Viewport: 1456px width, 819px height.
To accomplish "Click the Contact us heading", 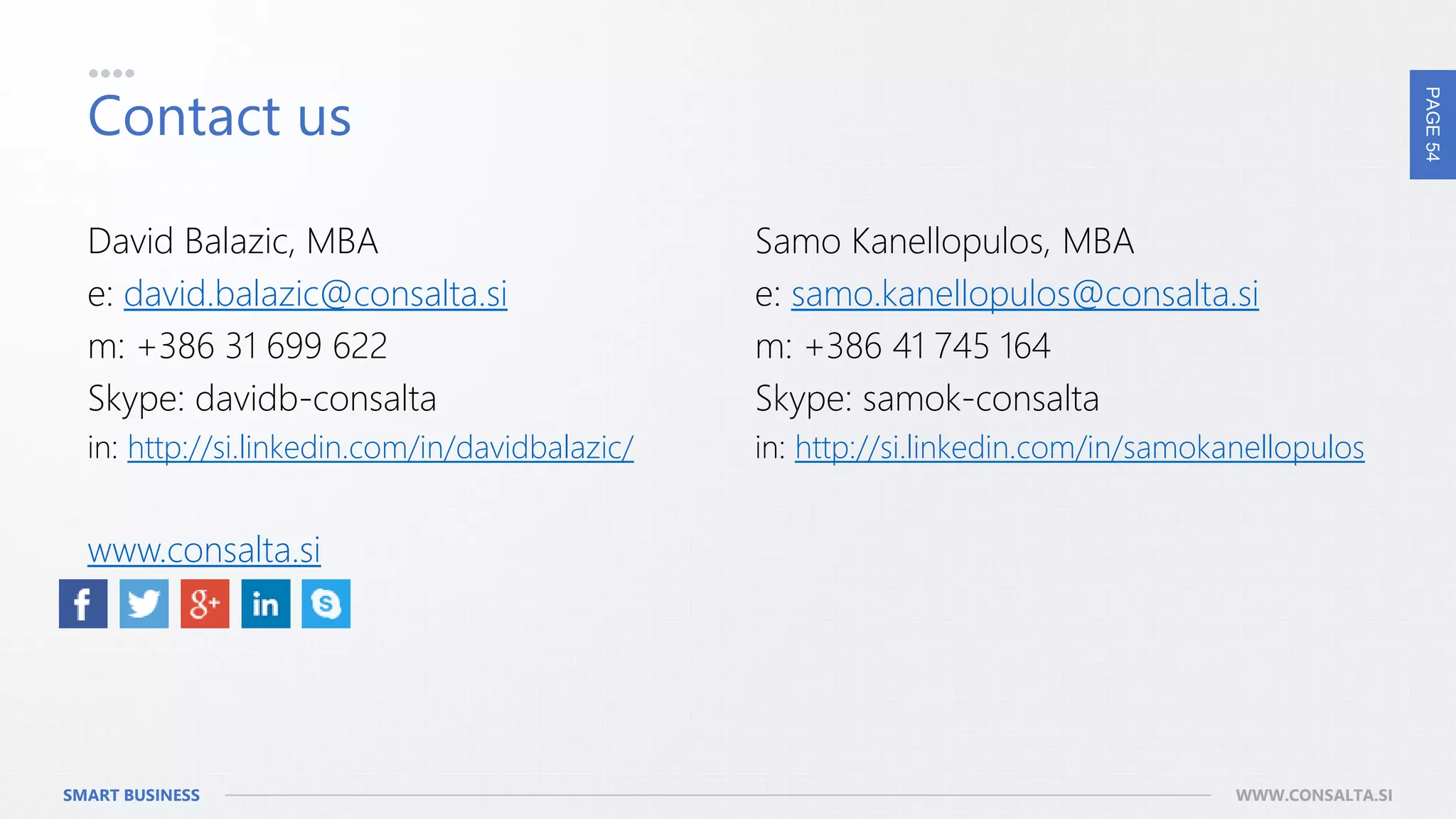I will 220,116.
